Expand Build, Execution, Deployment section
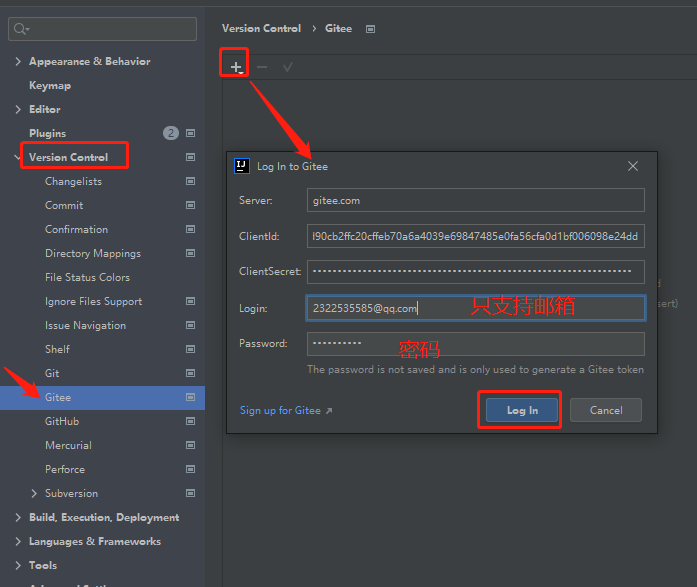697x587 pixels. [18, 517]
